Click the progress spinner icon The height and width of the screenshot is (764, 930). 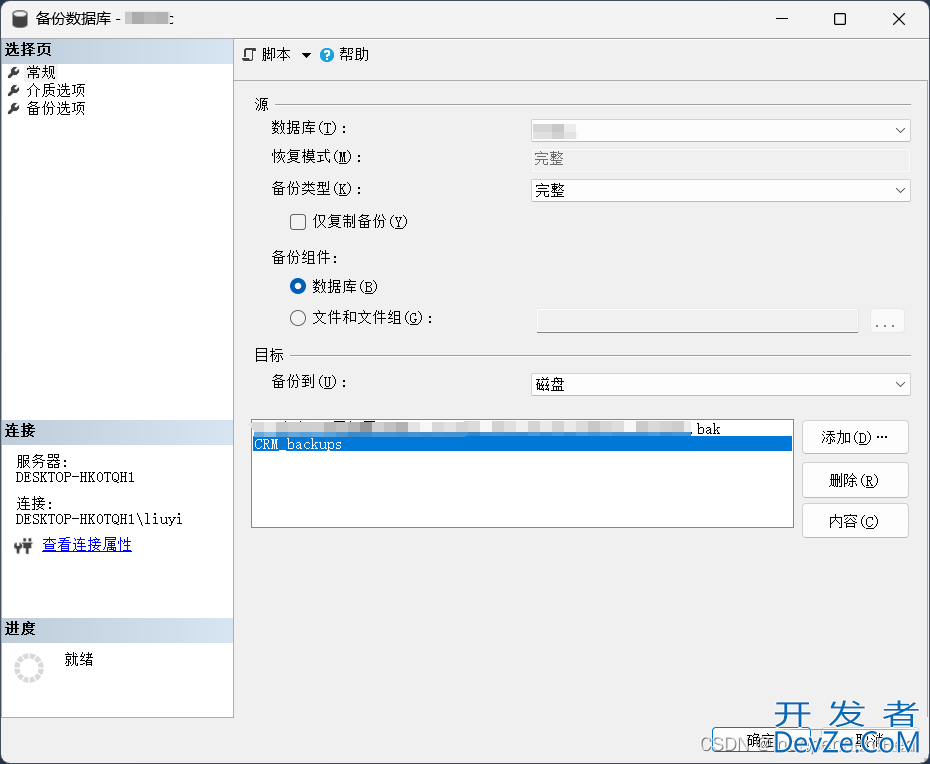coord(29,668)
